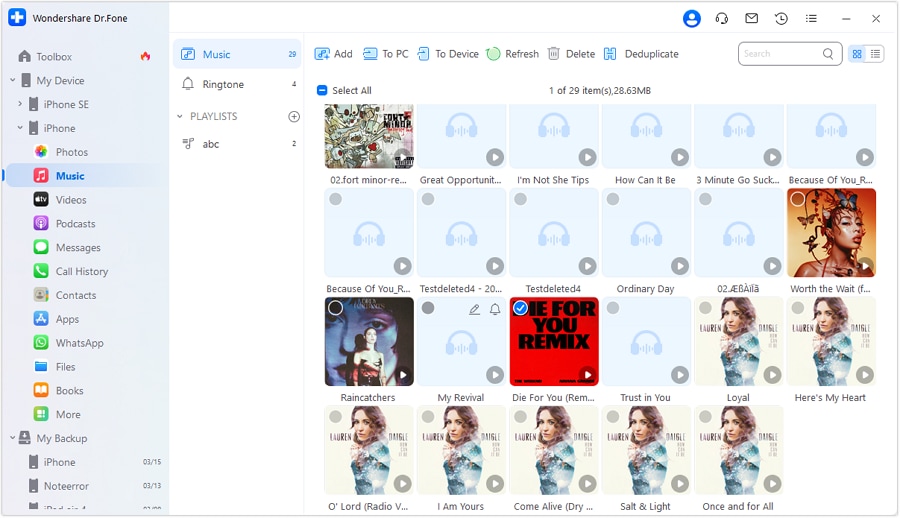This screenshot has width=900, height=518.
Task: Check the Ordinary Day song checkbox
Action: (613, 199)
